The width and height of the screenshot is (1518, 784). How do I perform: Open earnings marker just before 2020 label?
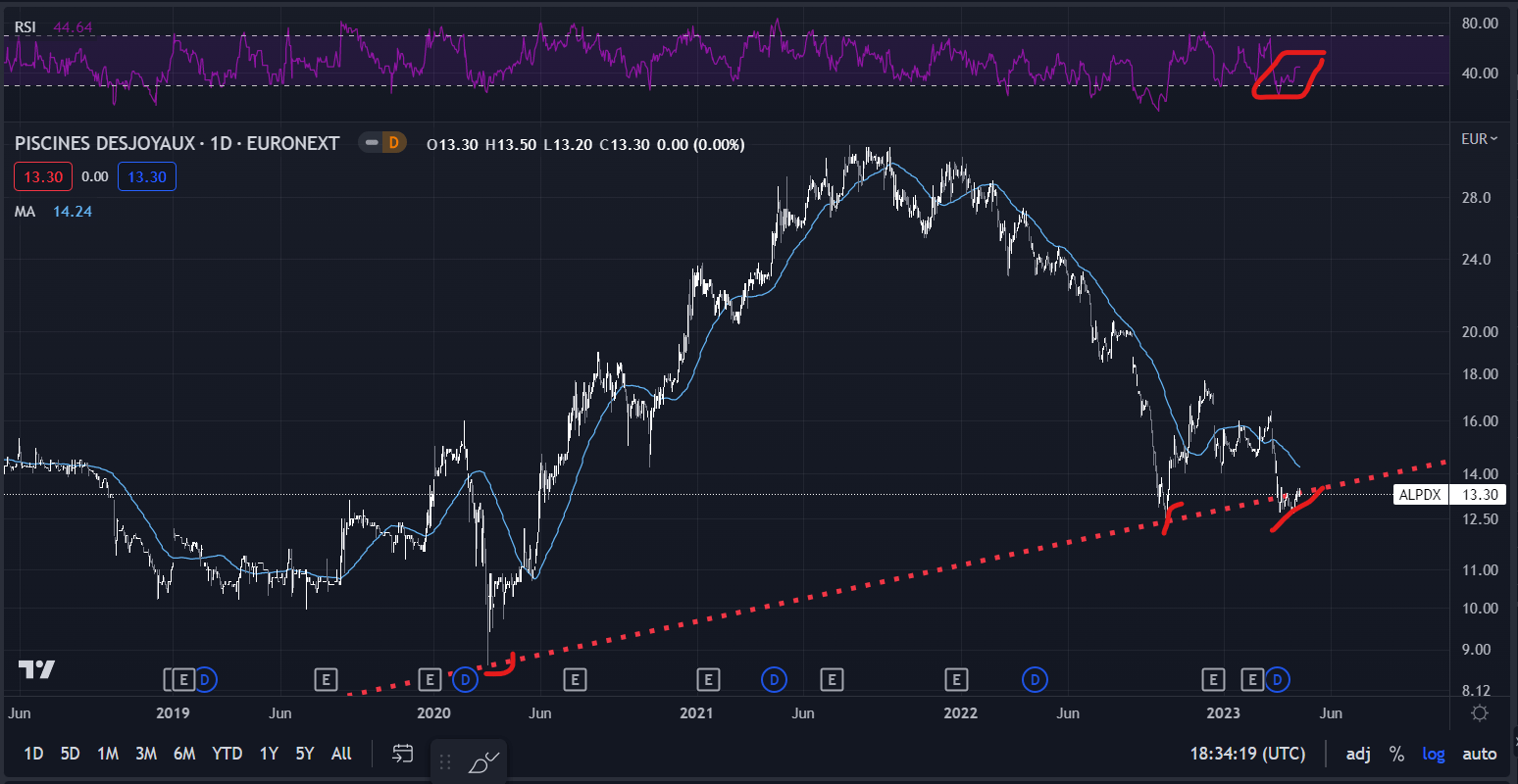(430, 678)
